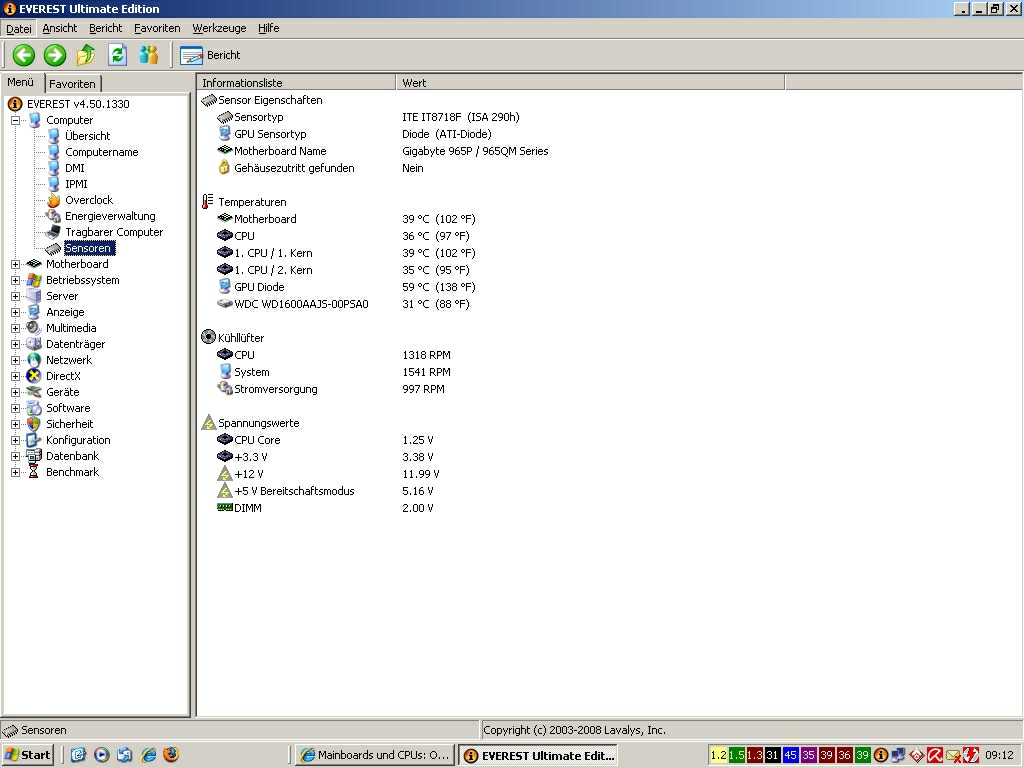Image resolution: width=1024 pixels, height=768 pixels.
Task: Click the Sicherheit shield icon
Action: [x=34, y=424]
